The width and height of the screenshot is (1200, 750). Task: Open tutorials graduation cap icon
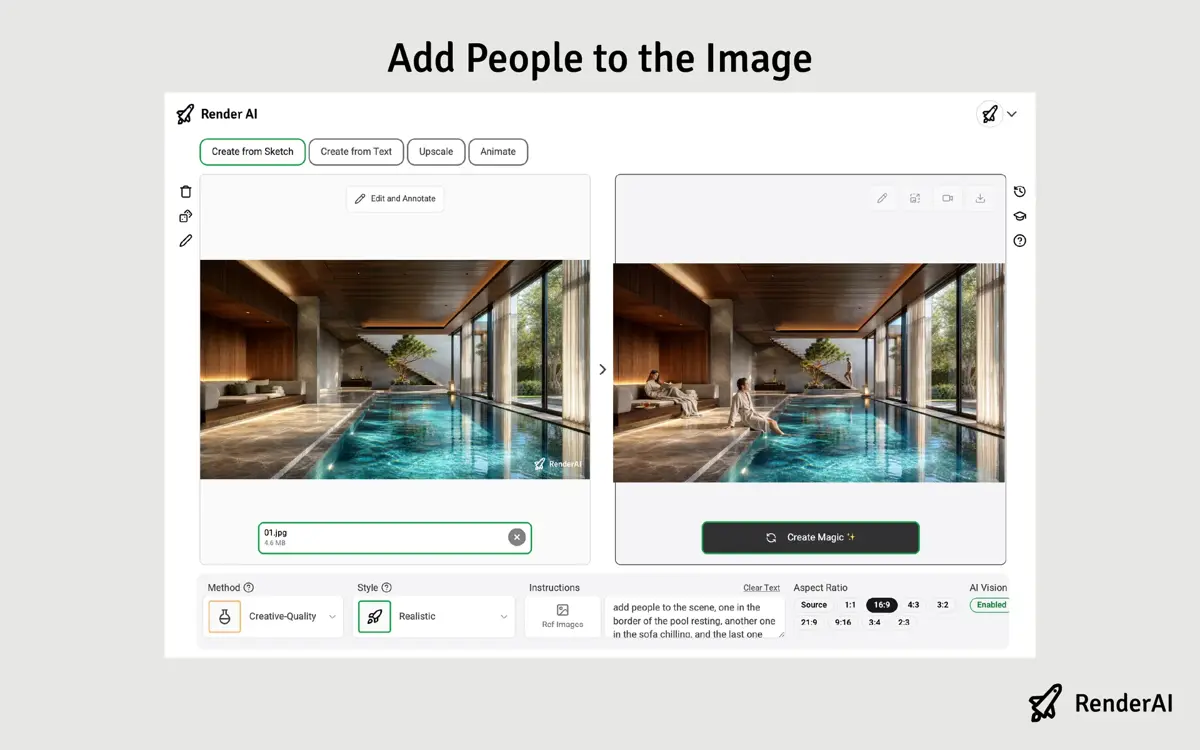coord(1019,216)
